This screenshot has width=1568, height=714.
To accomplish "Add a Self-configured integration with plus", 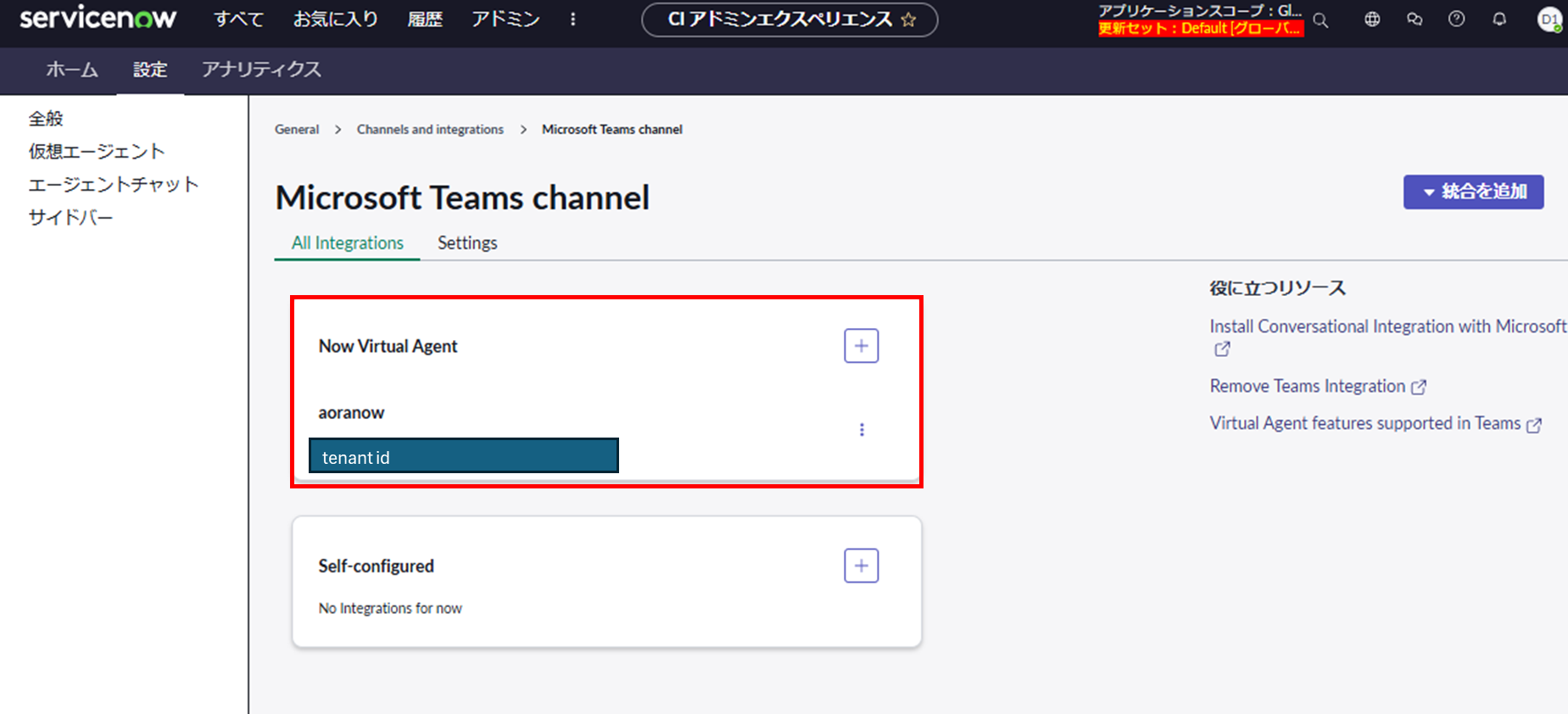I will point(861,566).
